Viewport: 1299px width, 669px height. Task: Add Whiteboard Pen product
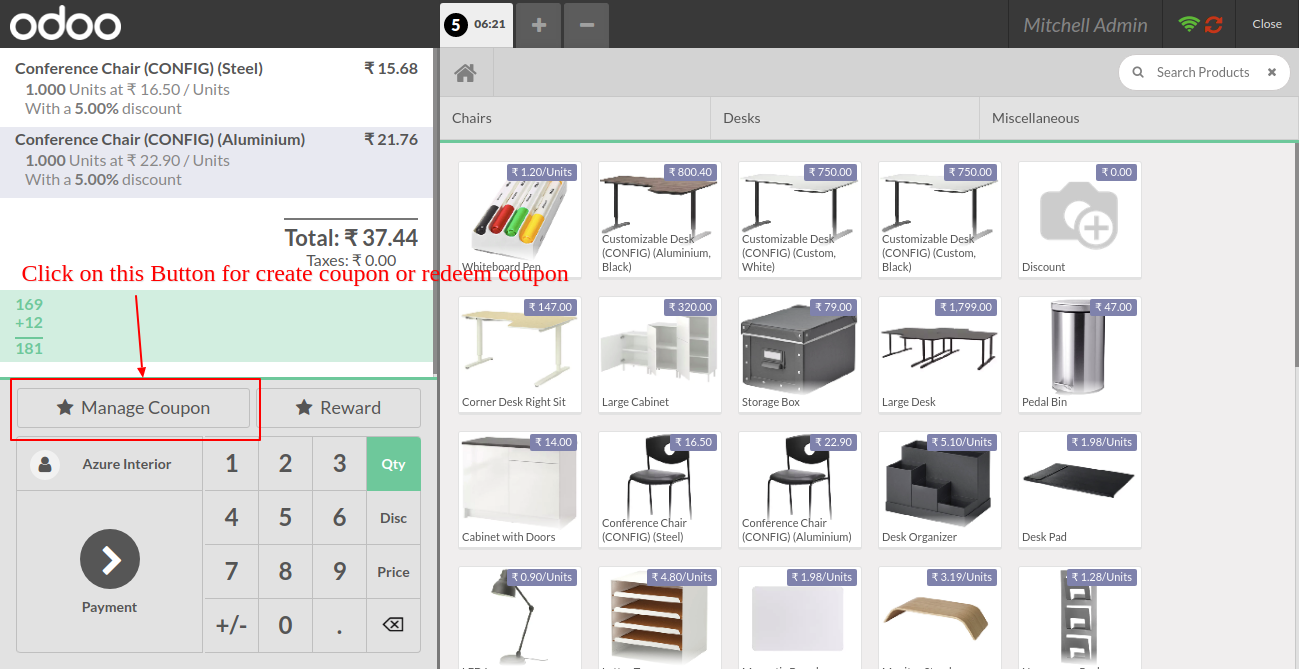tap(520, 220)
